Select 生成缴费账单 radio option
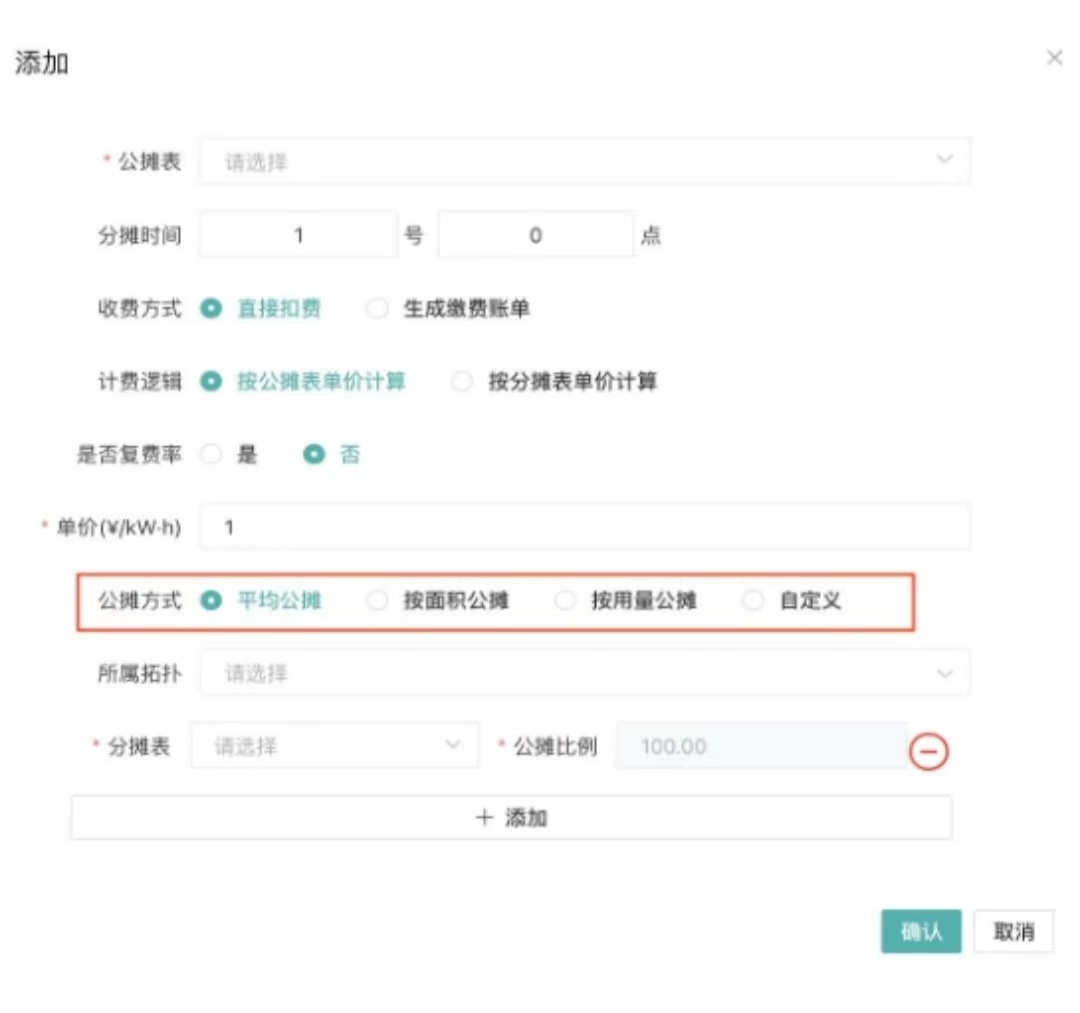Image resolution: width=1080 pixels, height=1013 pixels. click(377, 309)
